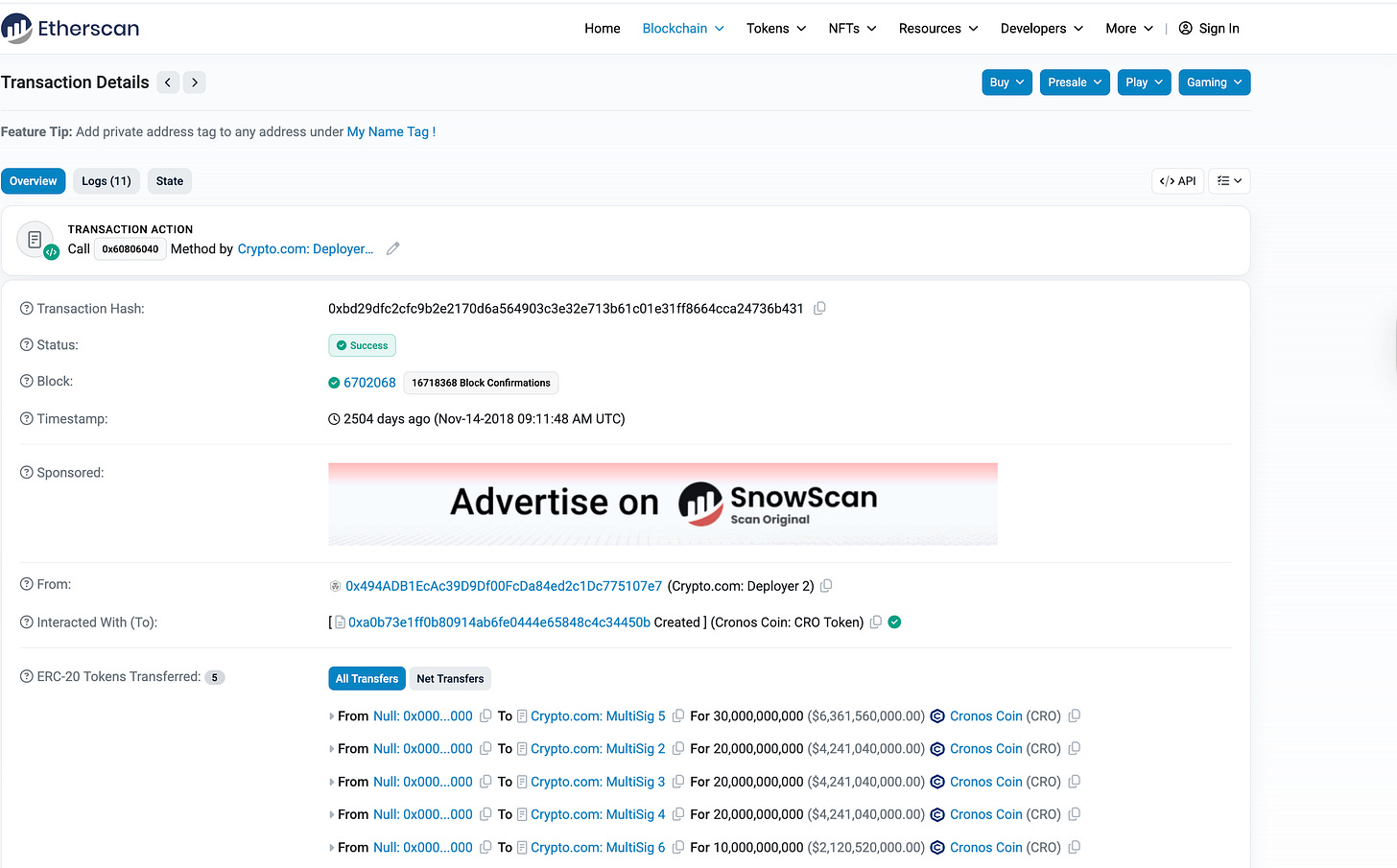Screen dimensions: 1397x868
Task: Copy the MultiSig 3 address
Action: pyautogui.click(x=678, y=782)
